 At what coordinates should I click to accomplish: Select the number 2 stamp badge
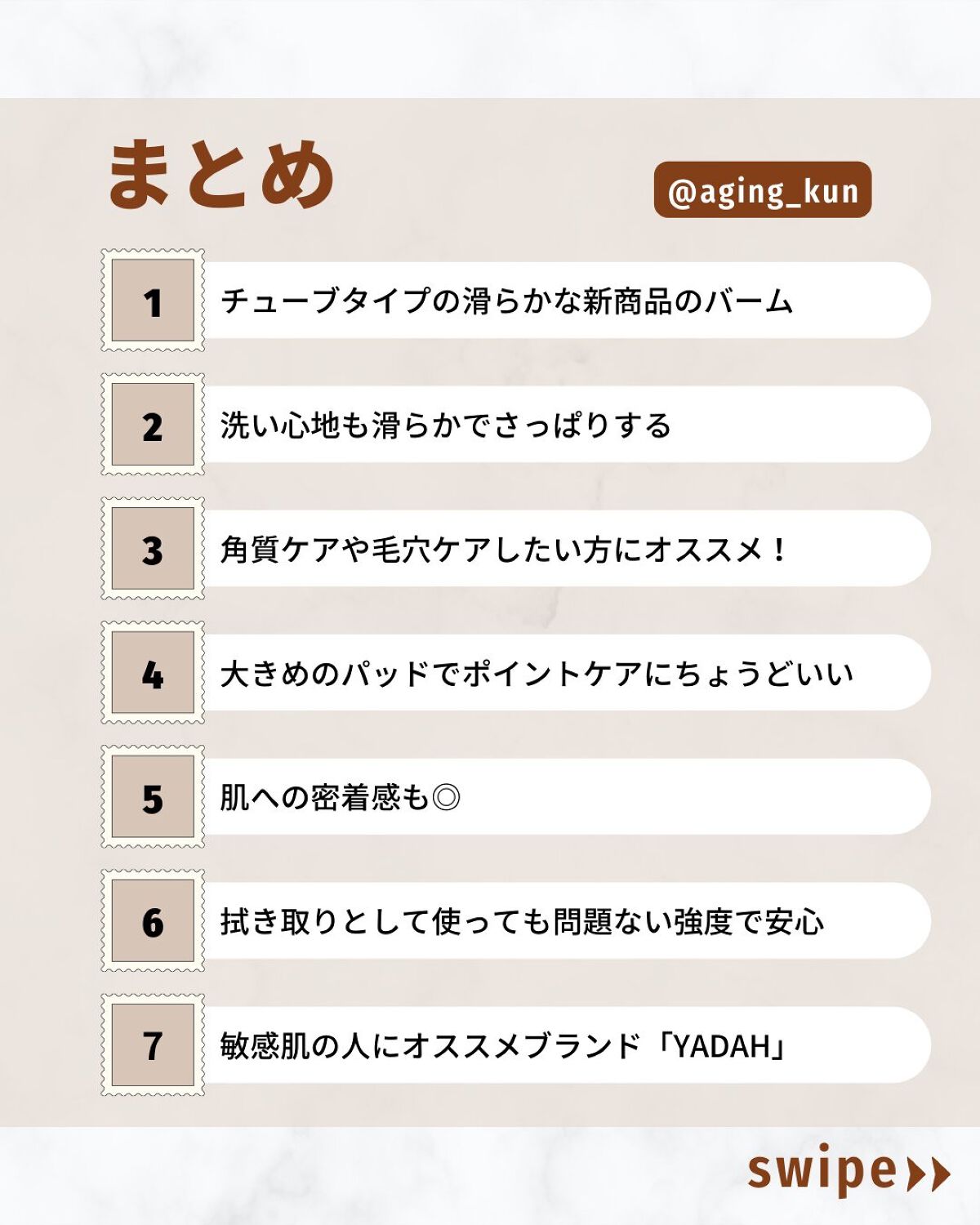coord(153,425)
